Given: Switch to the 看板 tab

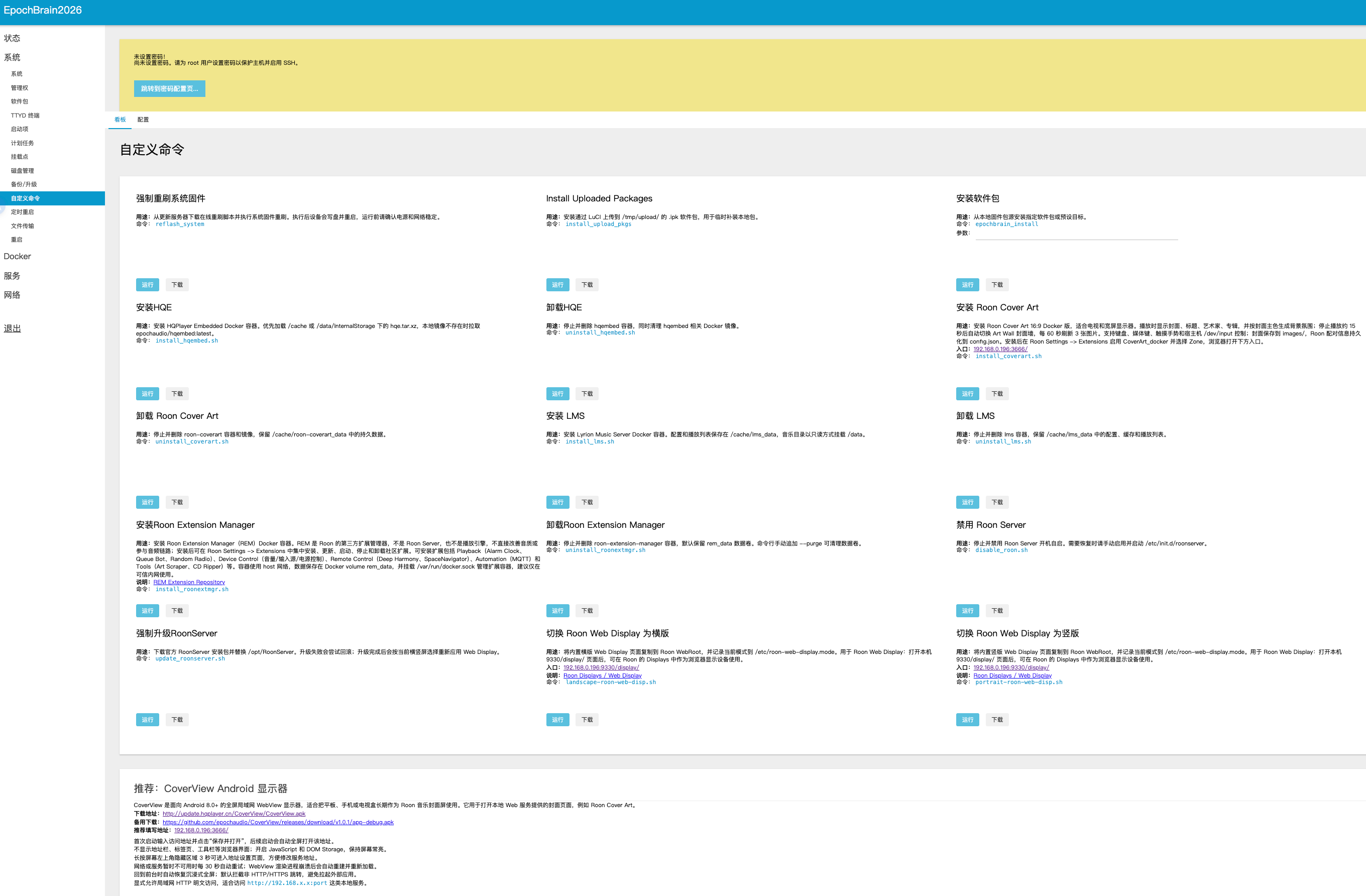Looking at the screenshot, I should click(x=120, y=120).
